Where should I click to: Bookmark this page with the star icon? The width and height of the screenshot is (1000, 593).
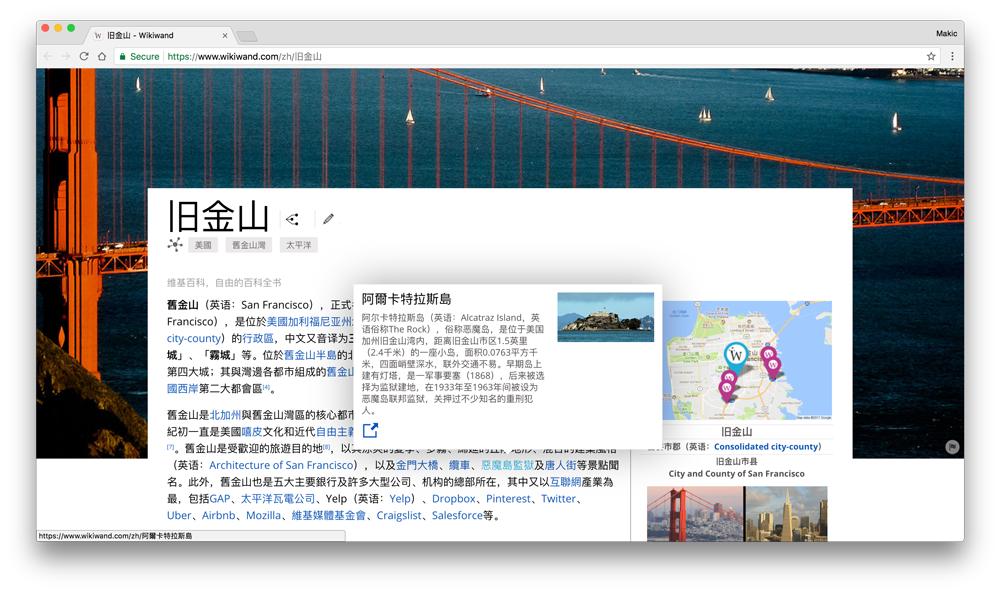(x=931, y=56)
